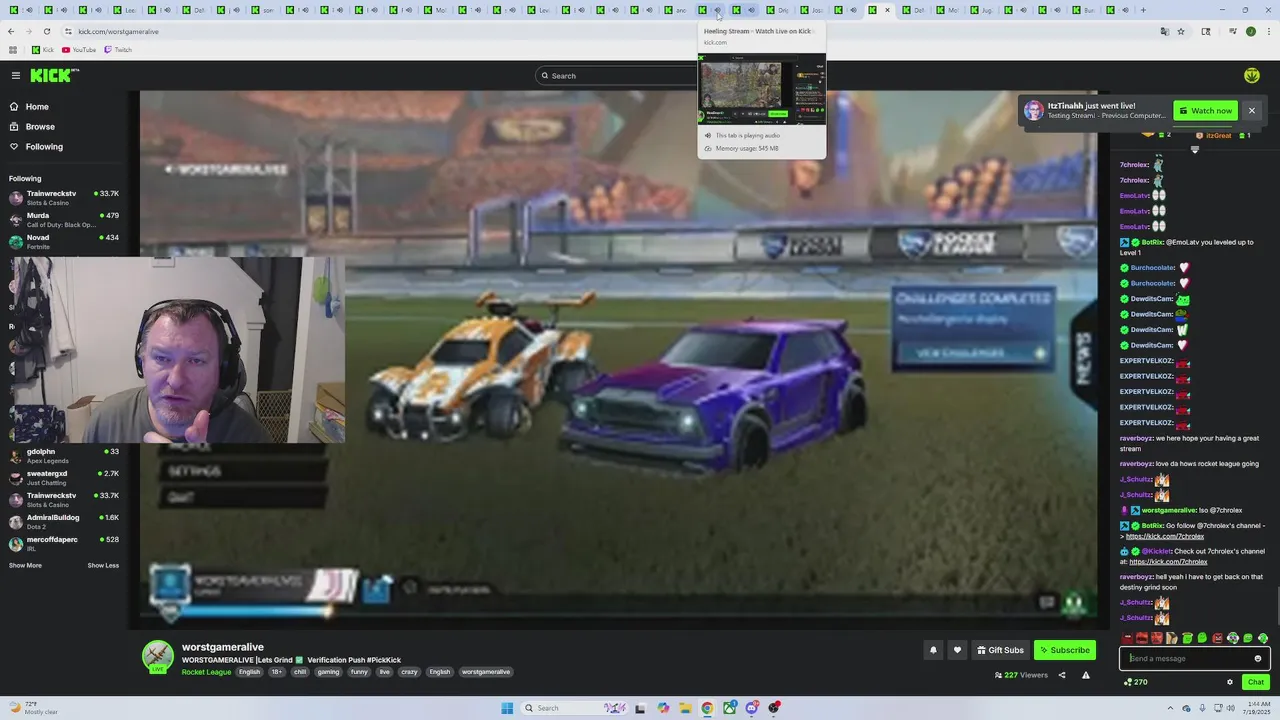The image size is (1280, 720).
Task: Bookmark this page with star icon
Action: tap(1181, 31)
